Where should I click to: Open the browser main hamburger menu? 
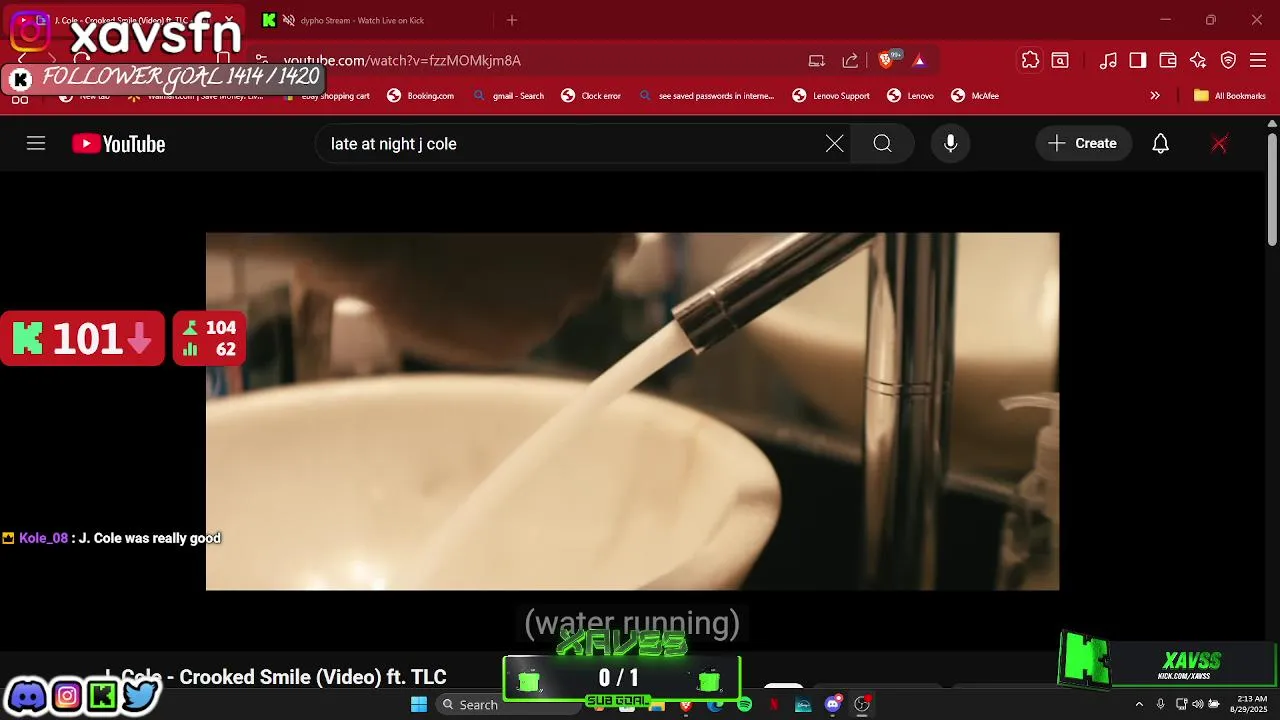pyautogui.click(x=1258, y=61)
